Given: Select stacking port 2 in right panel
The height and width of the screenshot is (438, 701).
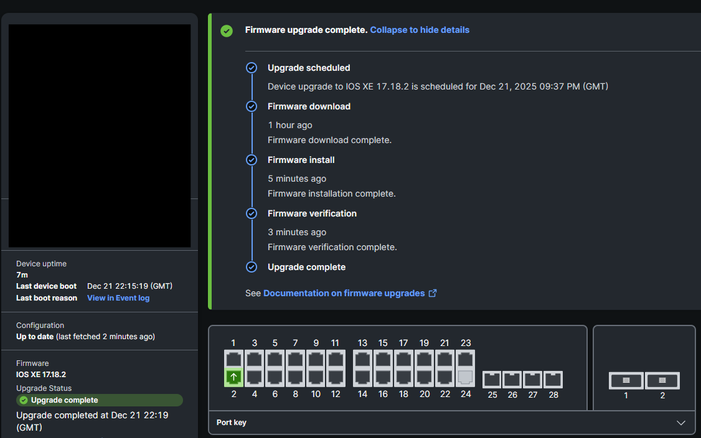Looking at the screenshot, I should [662, 380].
